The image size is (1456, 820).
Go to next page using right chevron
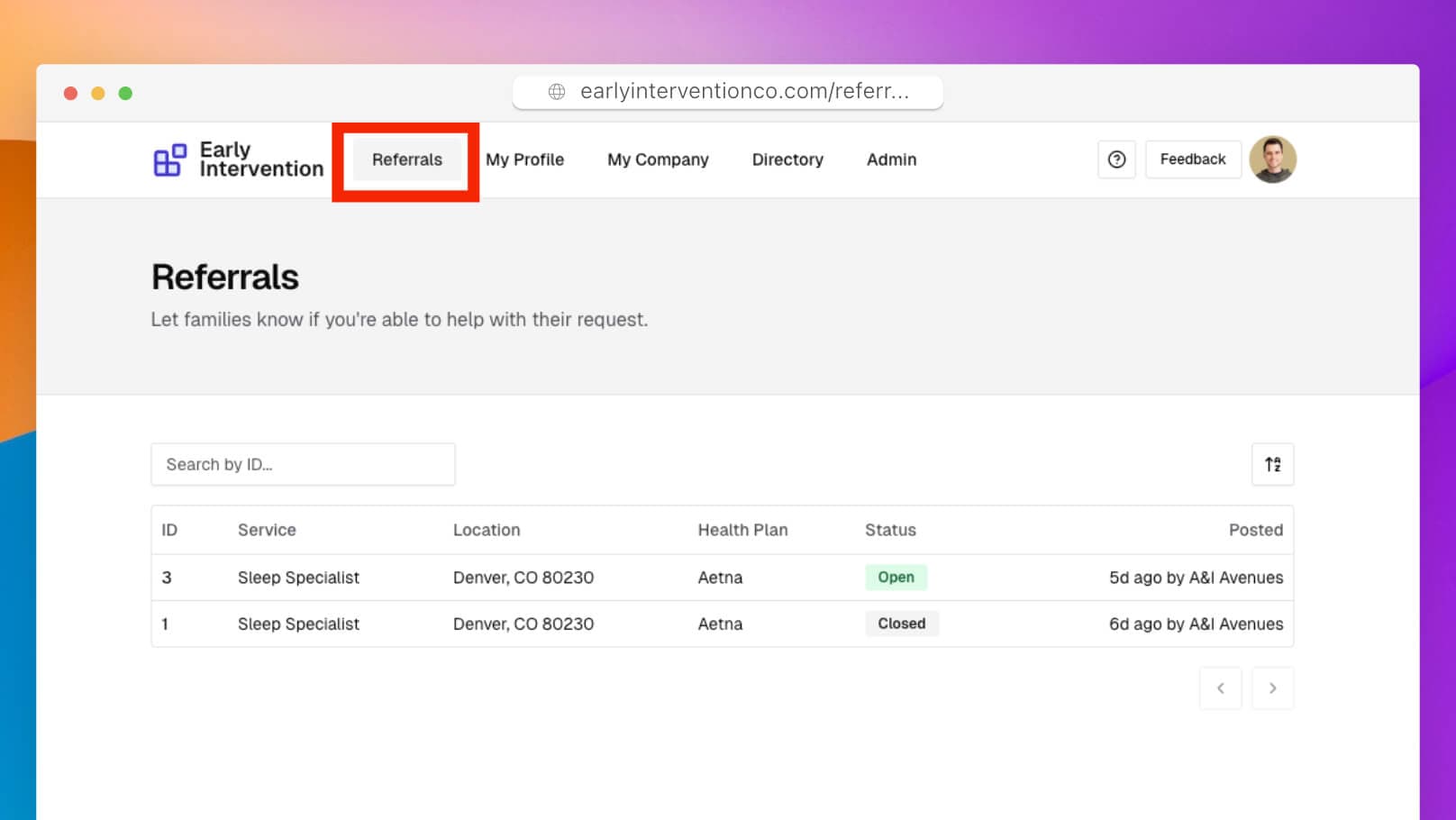coord(1272,688)
